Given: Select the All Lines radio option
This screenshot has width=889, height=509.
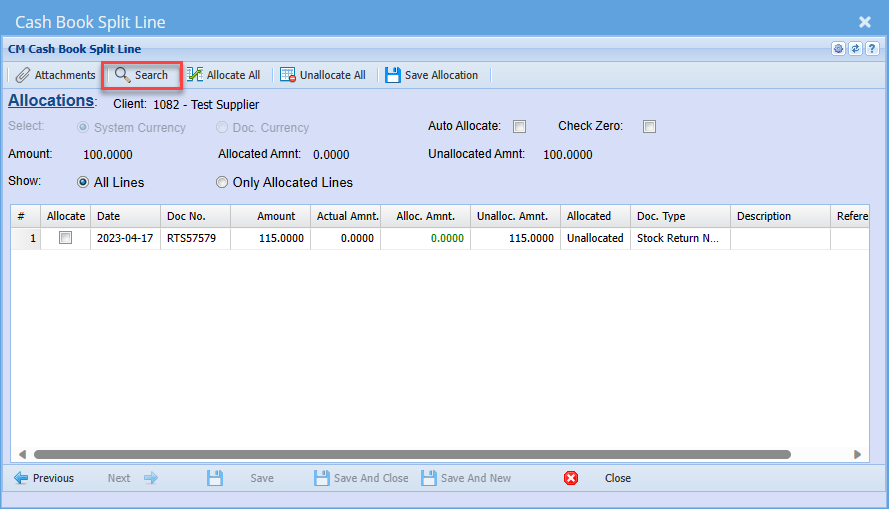Looking at the screenshot, I should coord(84,182).
